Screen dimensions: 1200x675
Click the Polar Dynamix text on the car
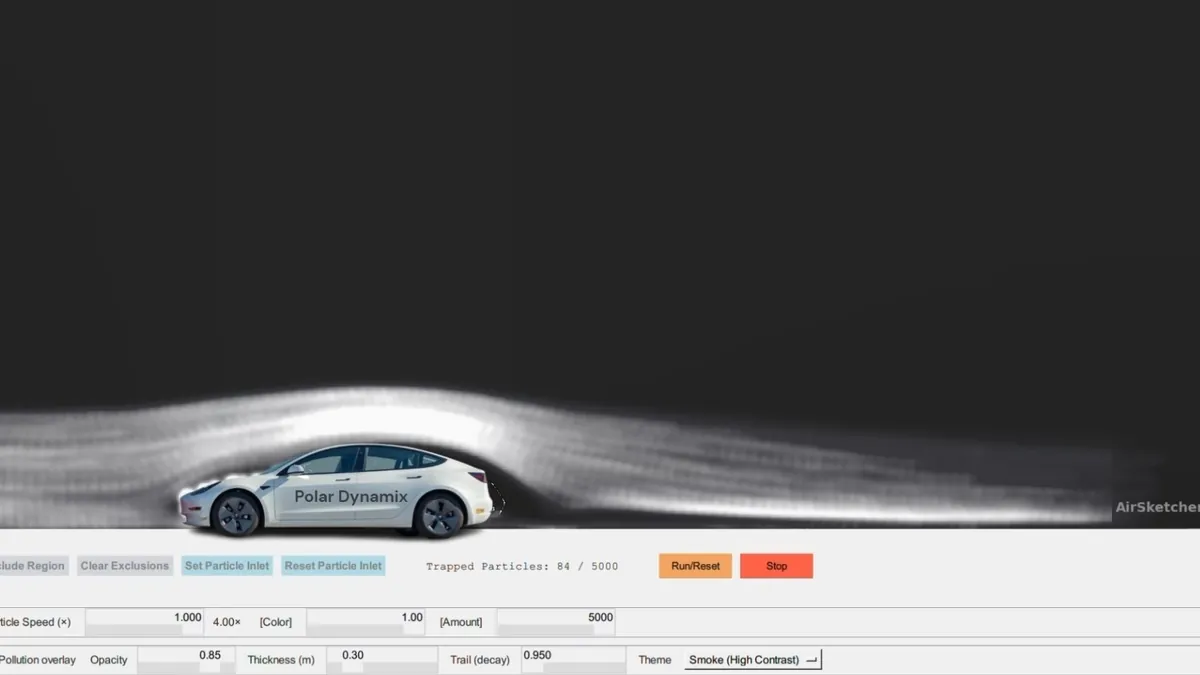[x=351, y=496]
